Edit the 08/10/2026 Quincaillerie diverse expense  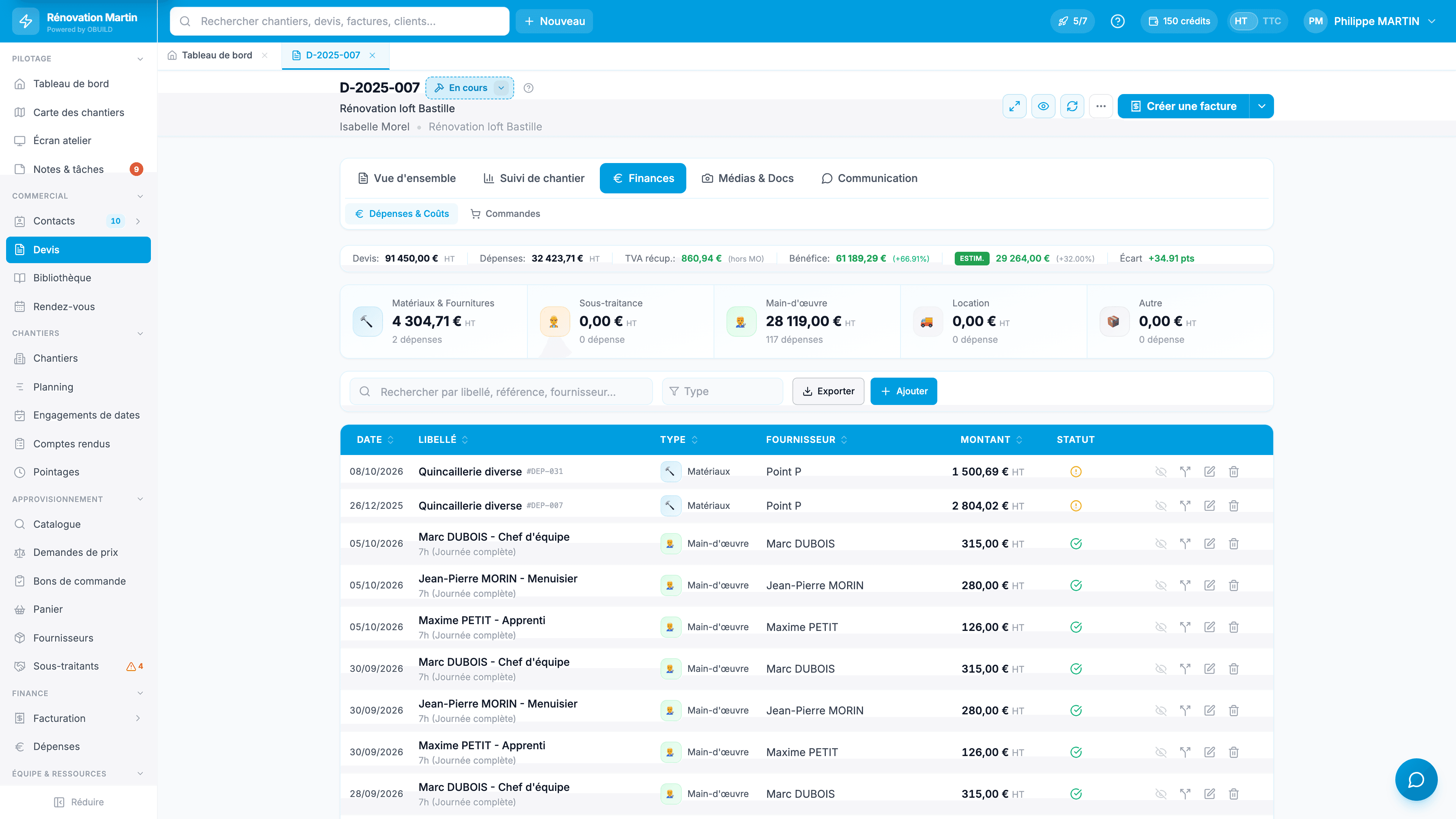tap(1210, 471)
